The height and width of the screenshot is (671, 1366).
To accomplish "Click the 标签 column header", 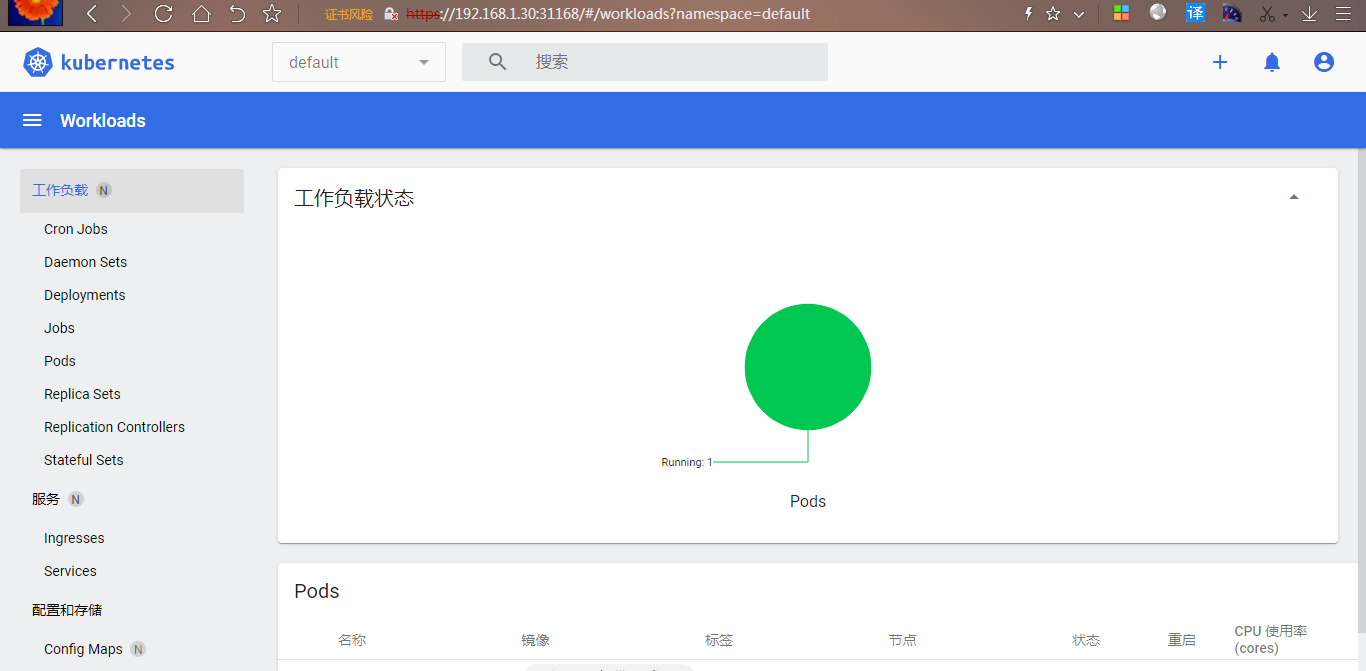I will tap(719, 640).
